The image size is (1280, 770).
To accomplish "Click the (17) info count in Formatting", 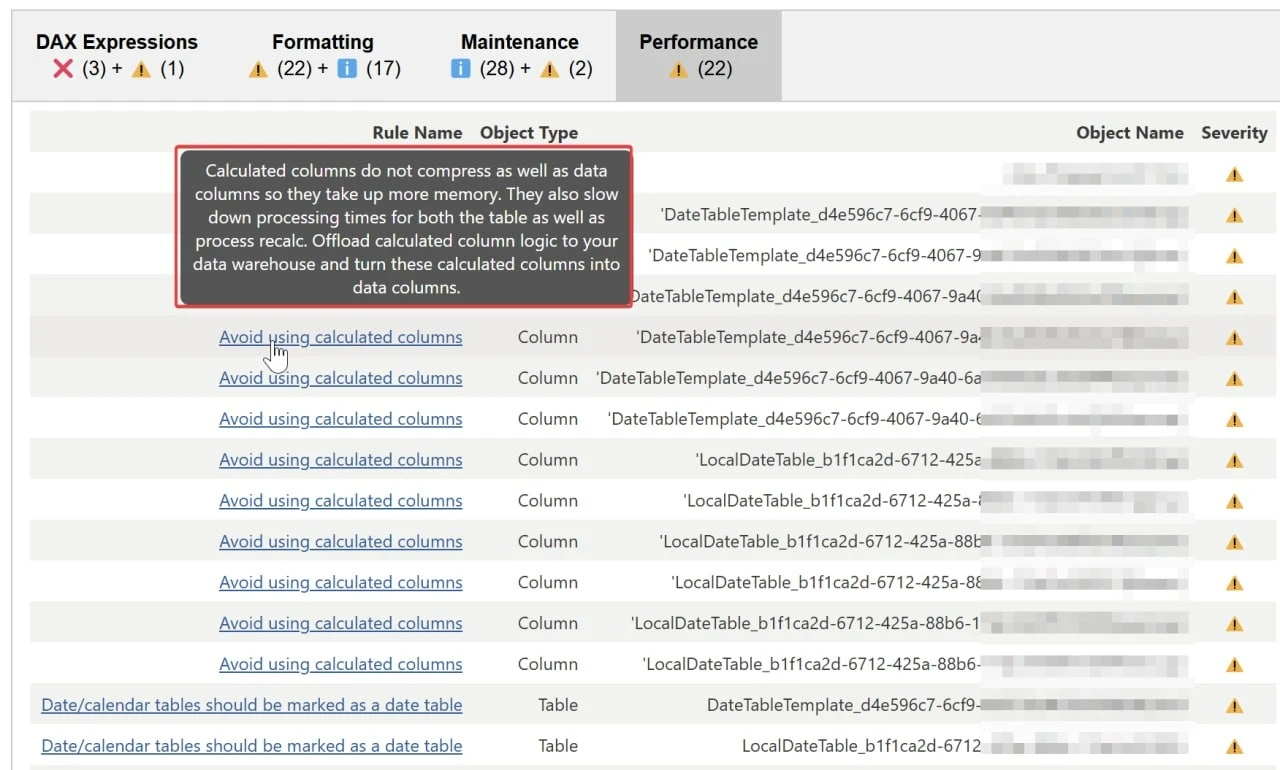I will click(x=383, y=69).
